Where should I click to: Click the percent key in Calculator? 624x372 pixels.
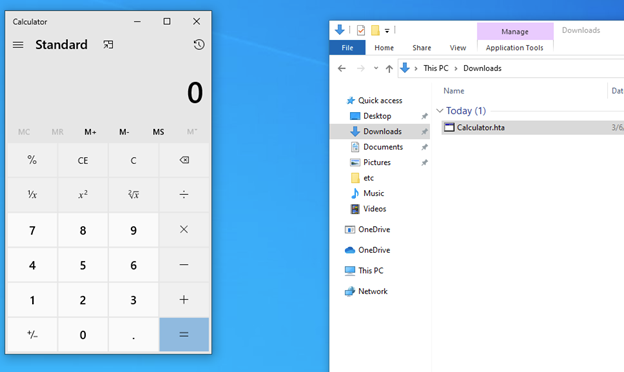click(x=32, y=160)
